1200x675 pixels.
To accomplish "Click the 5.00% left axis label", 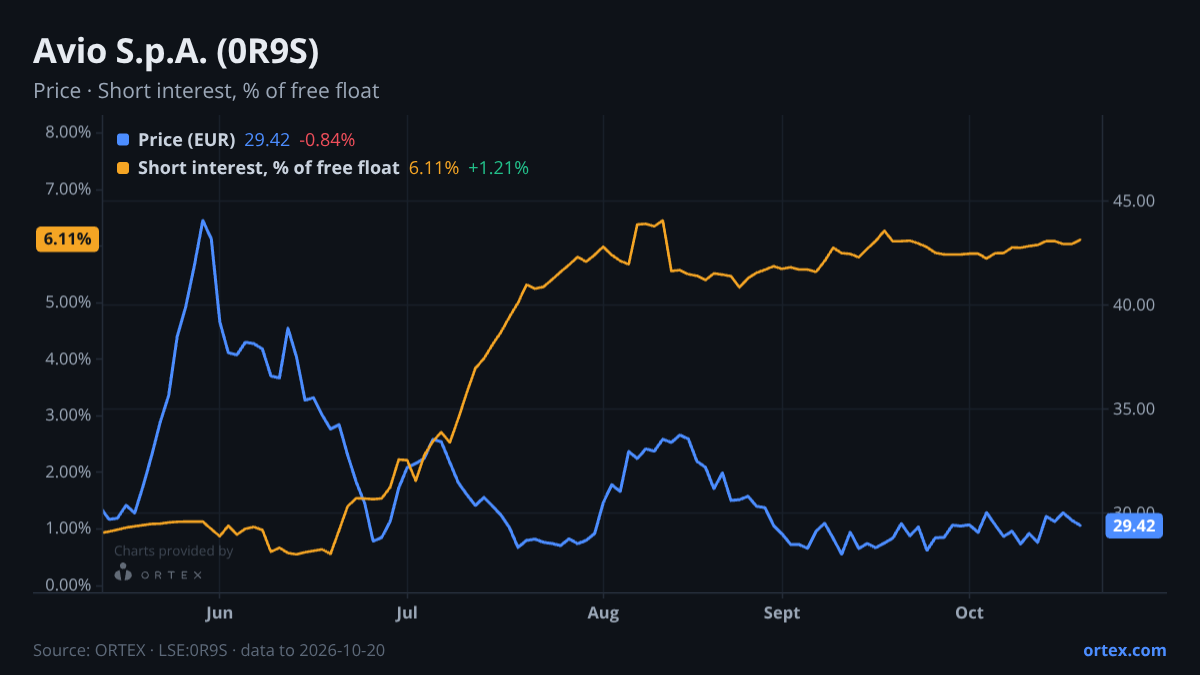I will click(69, 303).
